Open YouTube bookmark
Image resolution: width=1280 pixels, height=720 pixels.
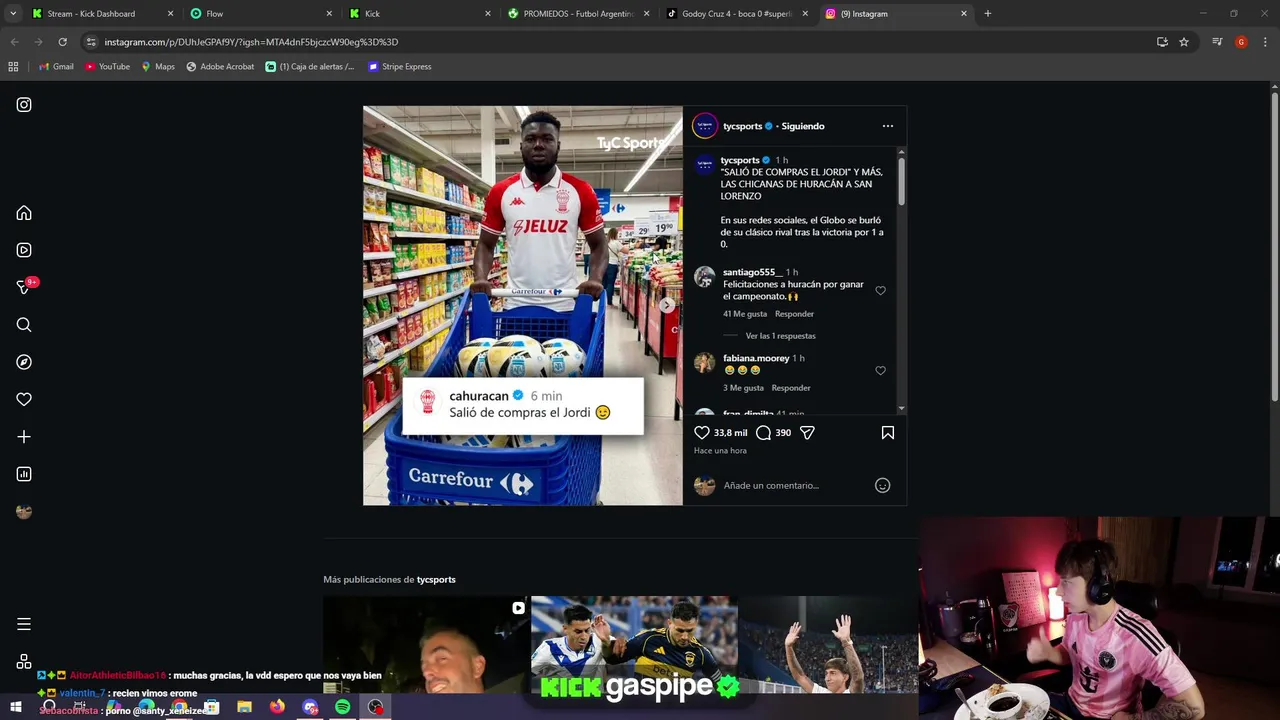107,67
